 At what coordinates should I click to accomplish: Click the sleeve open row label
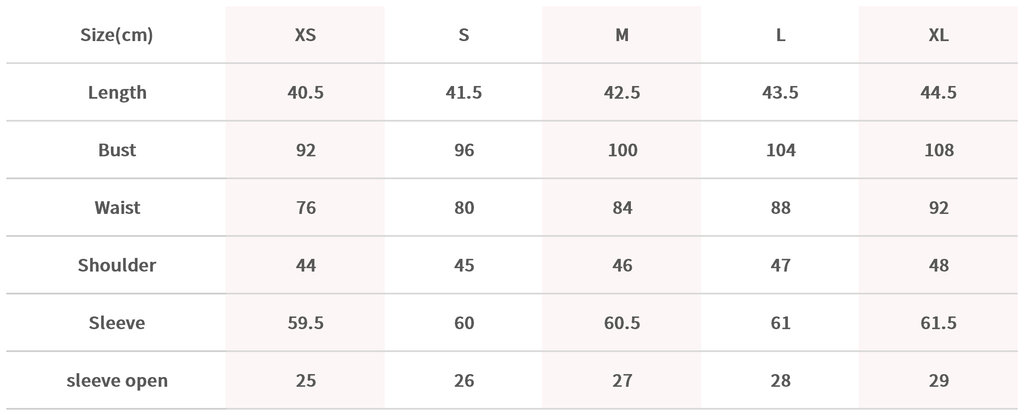pyautogui.click(x=117, y=381)
